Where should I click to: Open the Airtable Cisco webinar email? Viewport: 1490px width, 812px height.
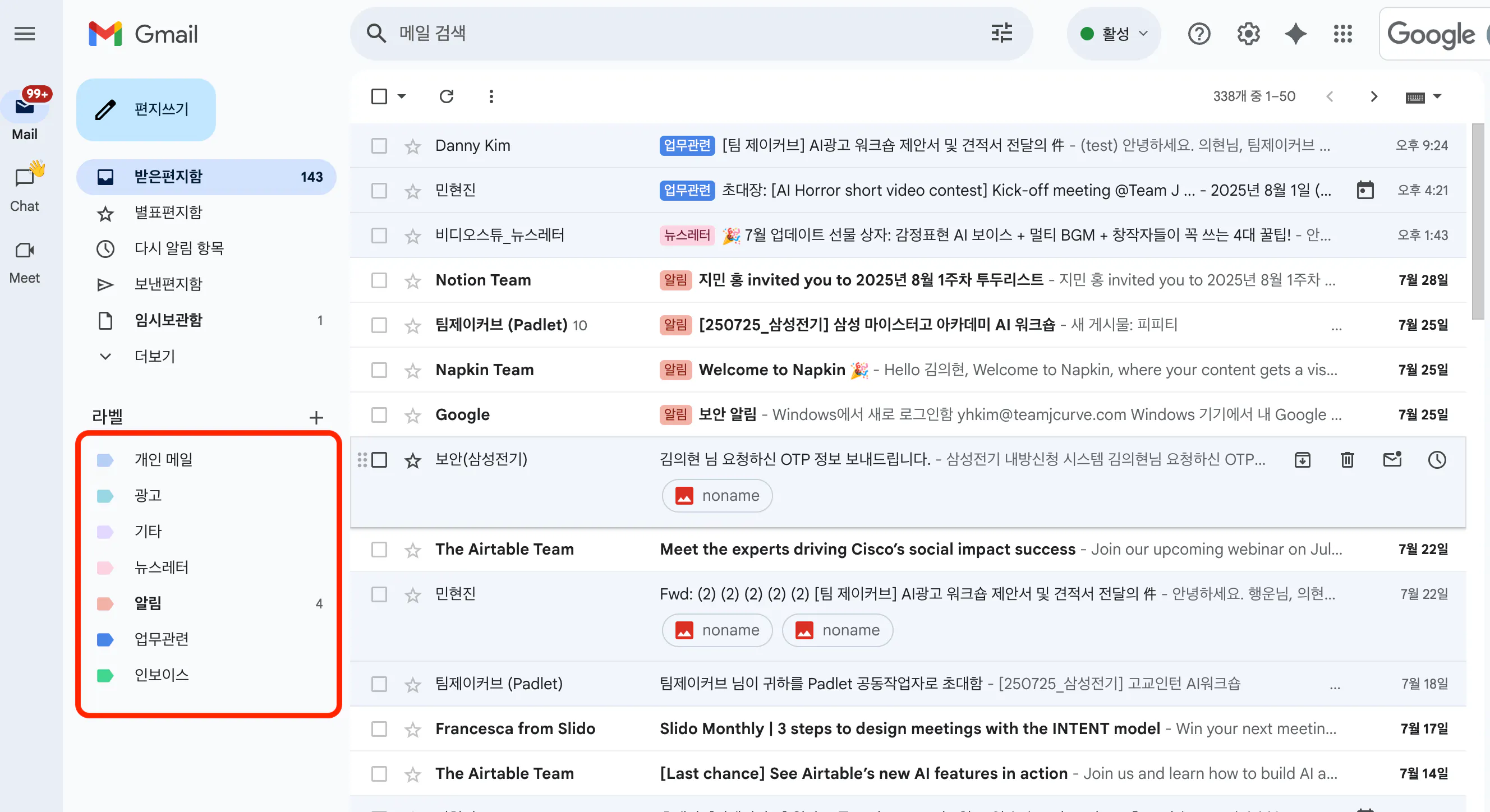[908, 550]
